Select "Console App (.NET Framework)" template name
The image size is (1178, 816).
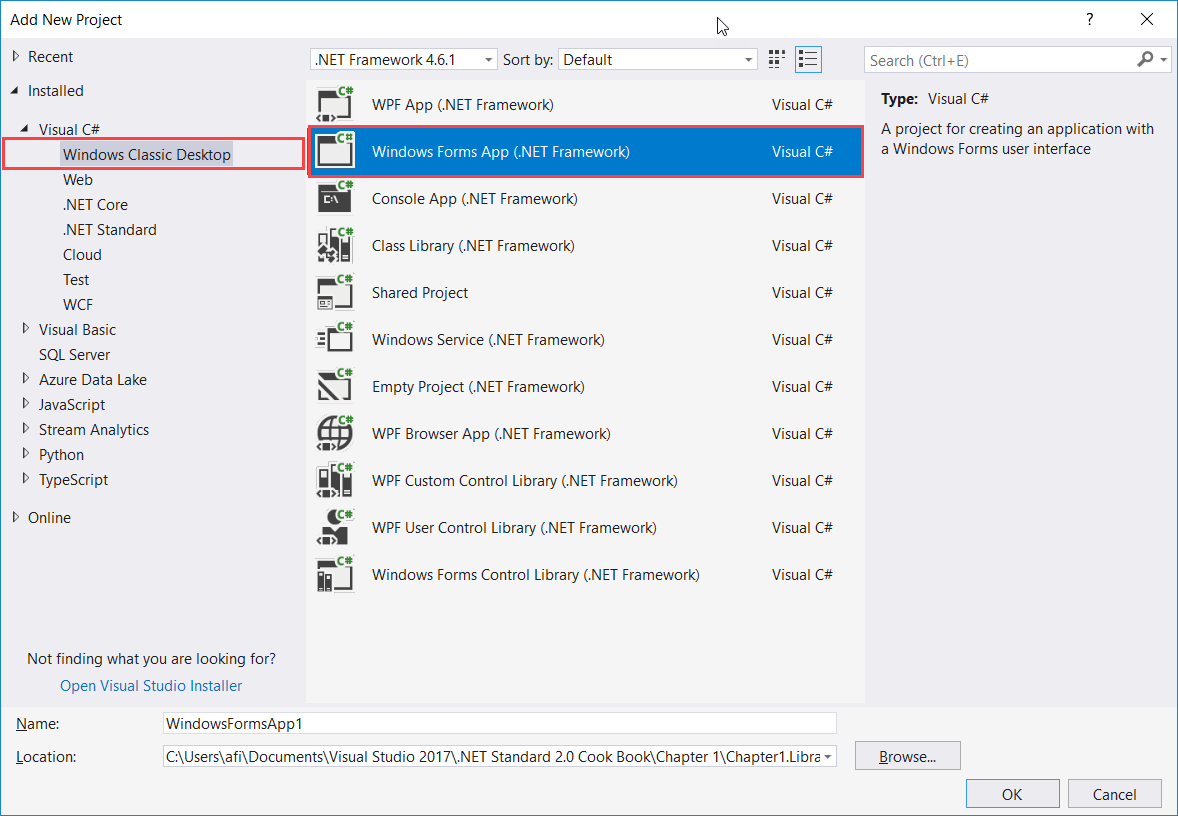point(475,199)
